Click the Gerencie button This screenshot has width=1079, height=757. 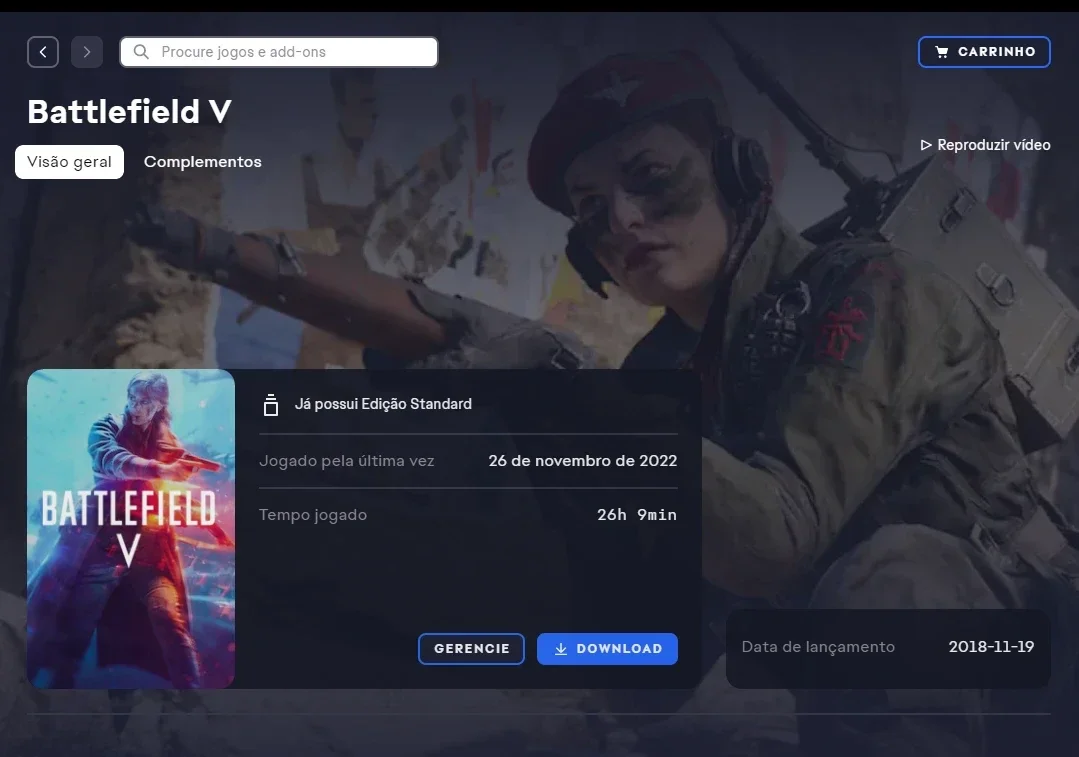(471, 649)
